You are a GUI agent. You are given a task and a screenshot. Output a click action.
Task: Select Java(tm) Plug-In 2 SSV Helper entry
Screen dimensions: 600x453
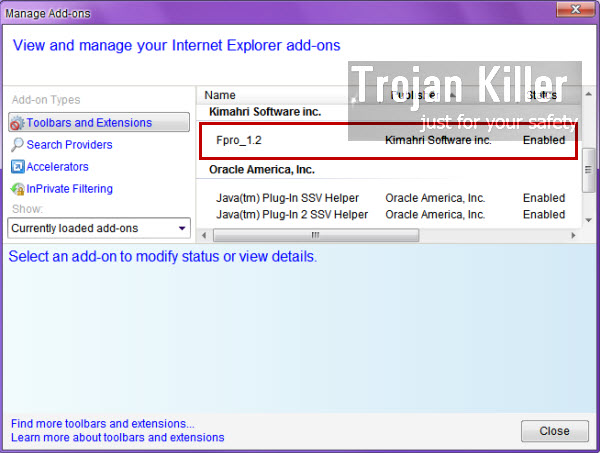pos(292,214)
